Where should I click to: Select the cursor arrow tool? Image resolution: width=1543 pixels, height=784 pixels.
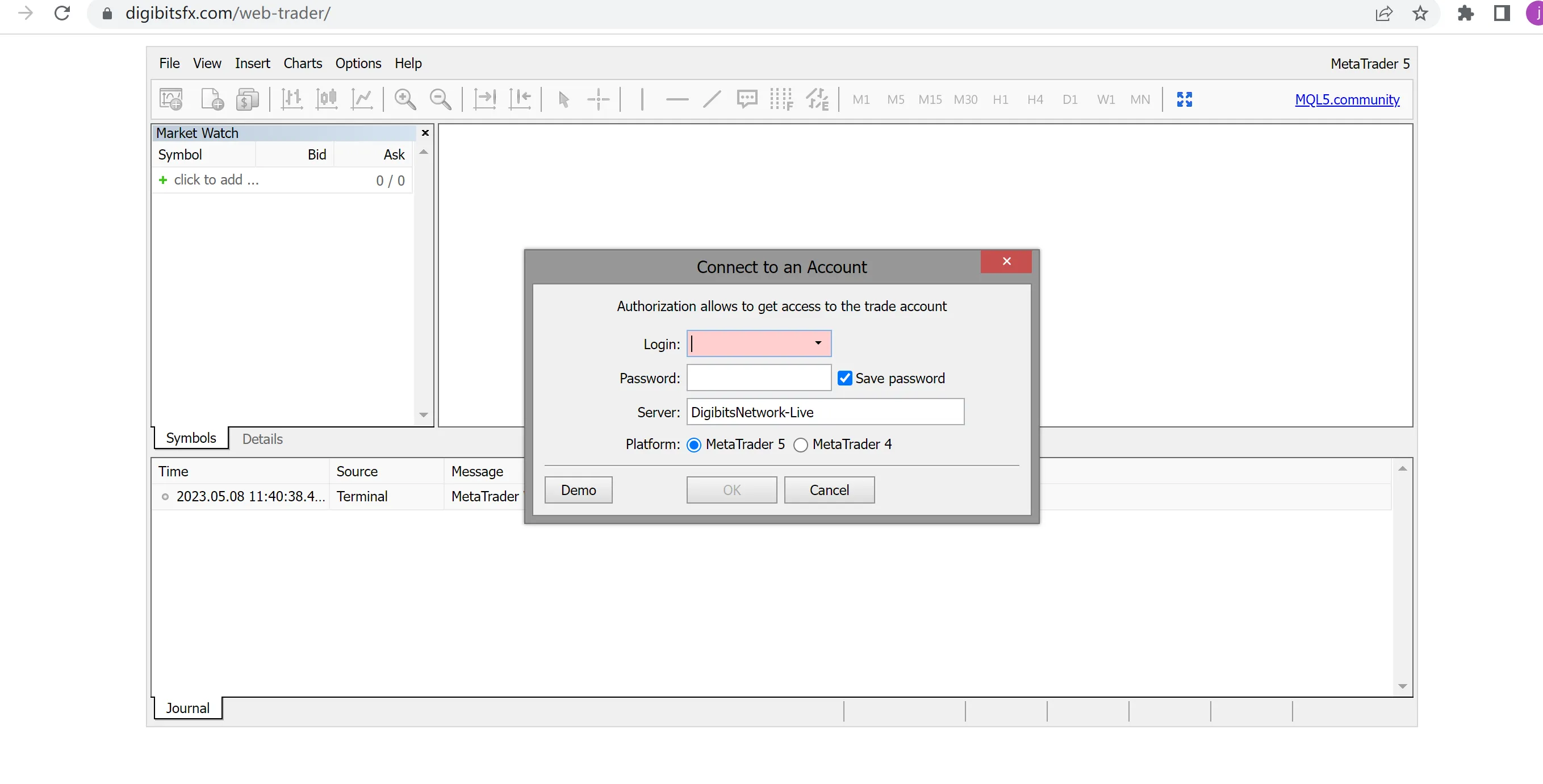coord(563,99)
